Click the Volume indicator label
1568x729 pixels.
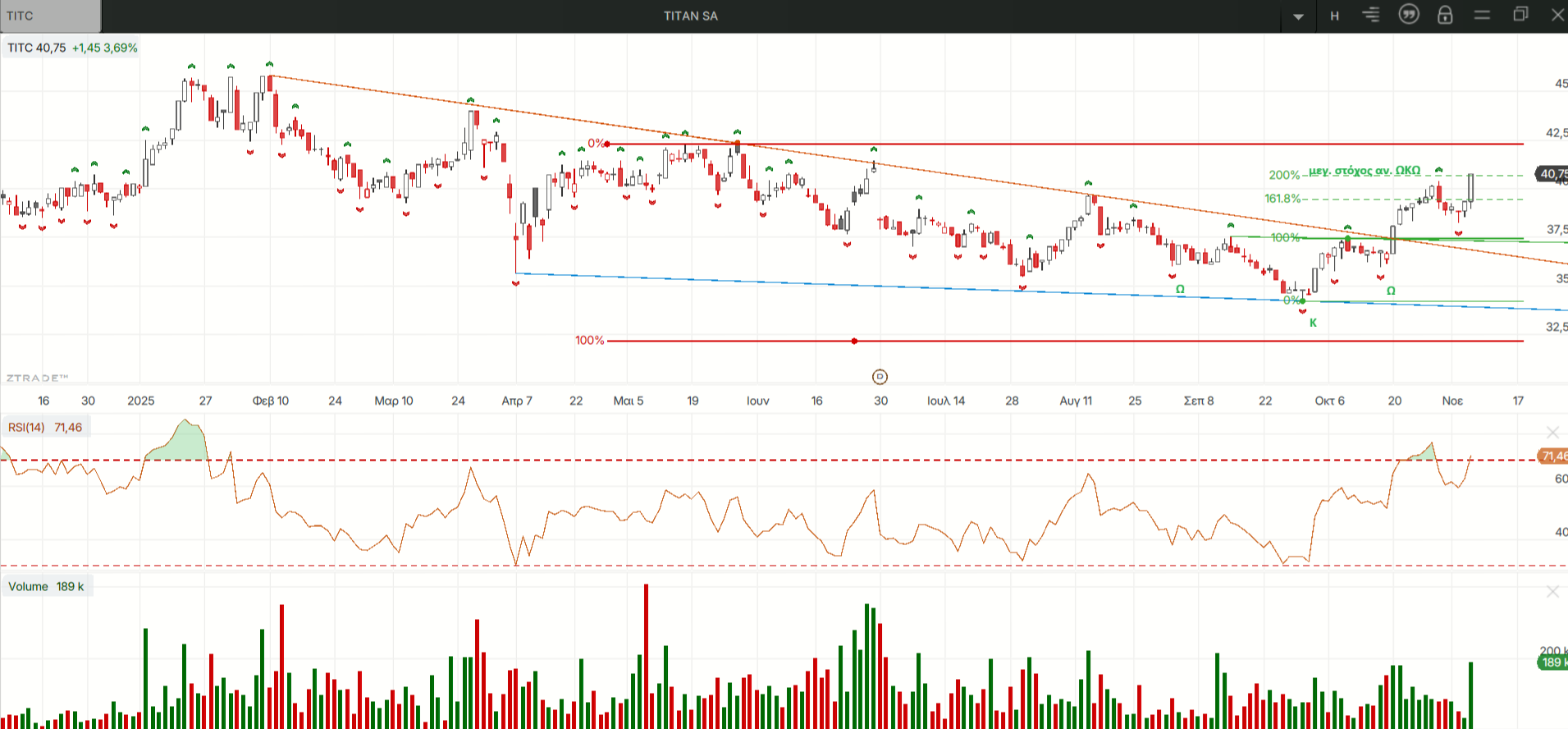[x=46, y=586]
